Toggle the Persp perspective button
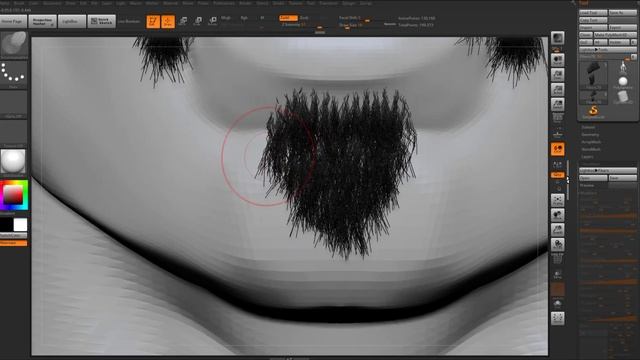 coord(558,119)
